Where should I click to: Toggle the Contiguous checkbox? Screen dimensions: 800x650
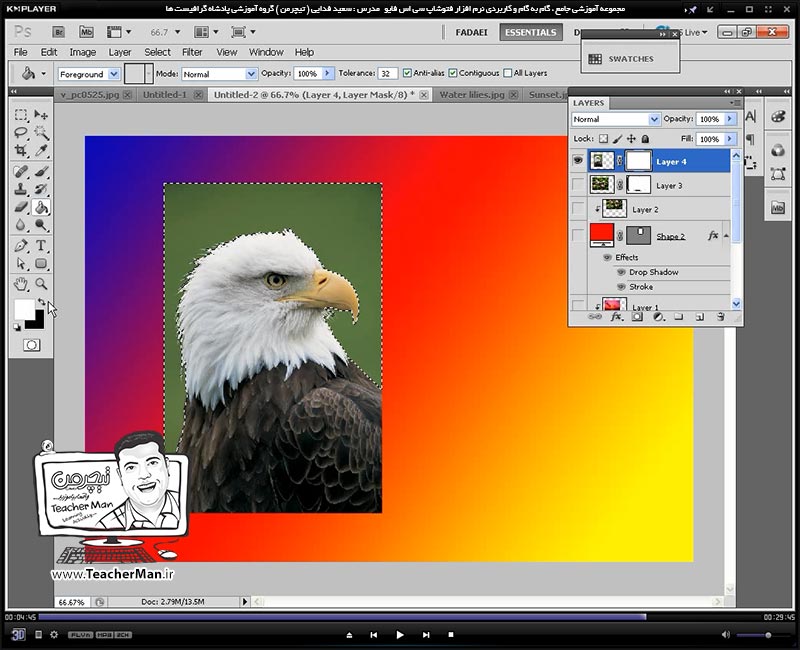click(x=453, y=73)
